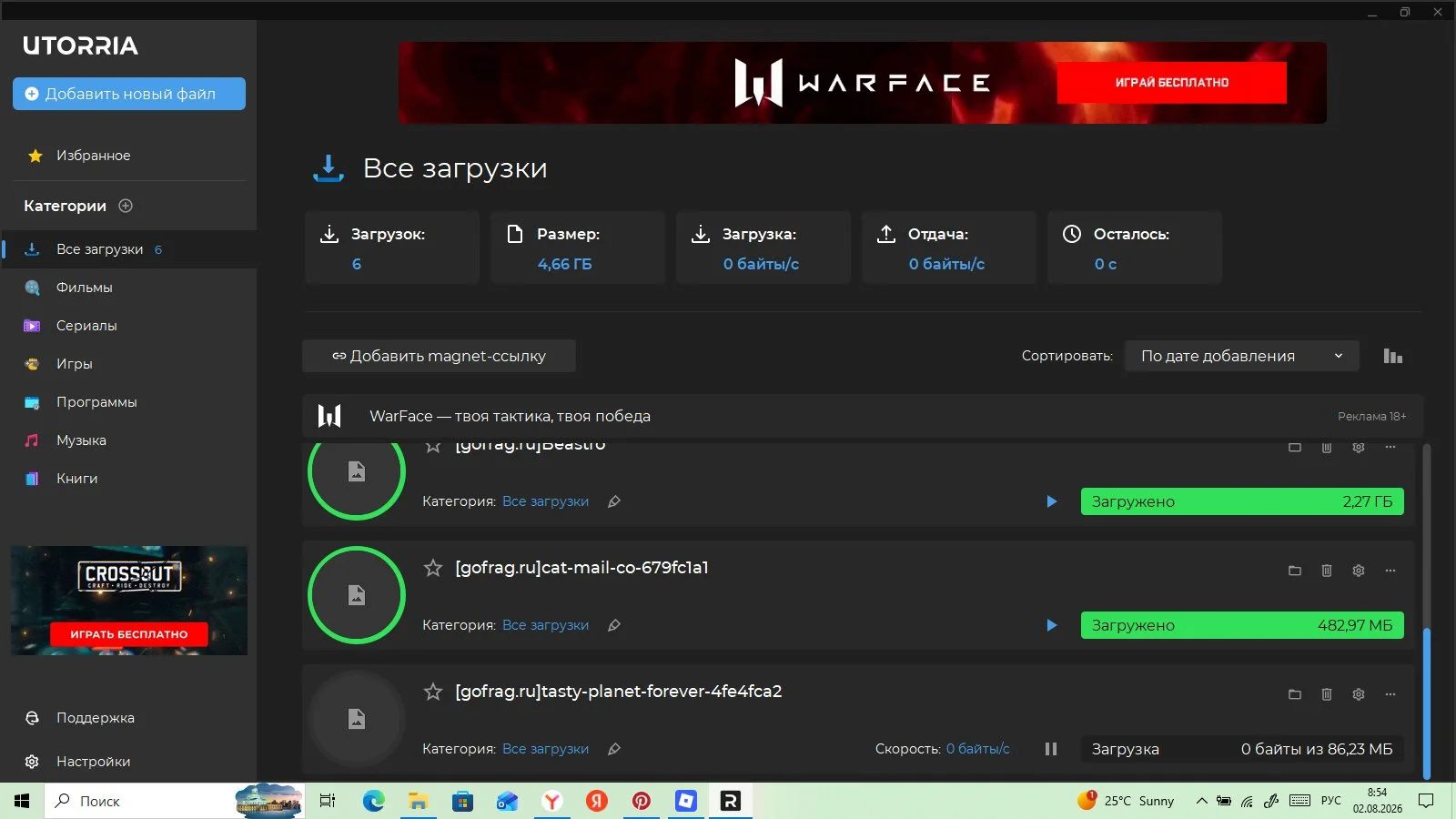Screen dimensions: 1456x819
Task: Click the Размер 4,66 ГБ stat card
Action: (578, 248)
